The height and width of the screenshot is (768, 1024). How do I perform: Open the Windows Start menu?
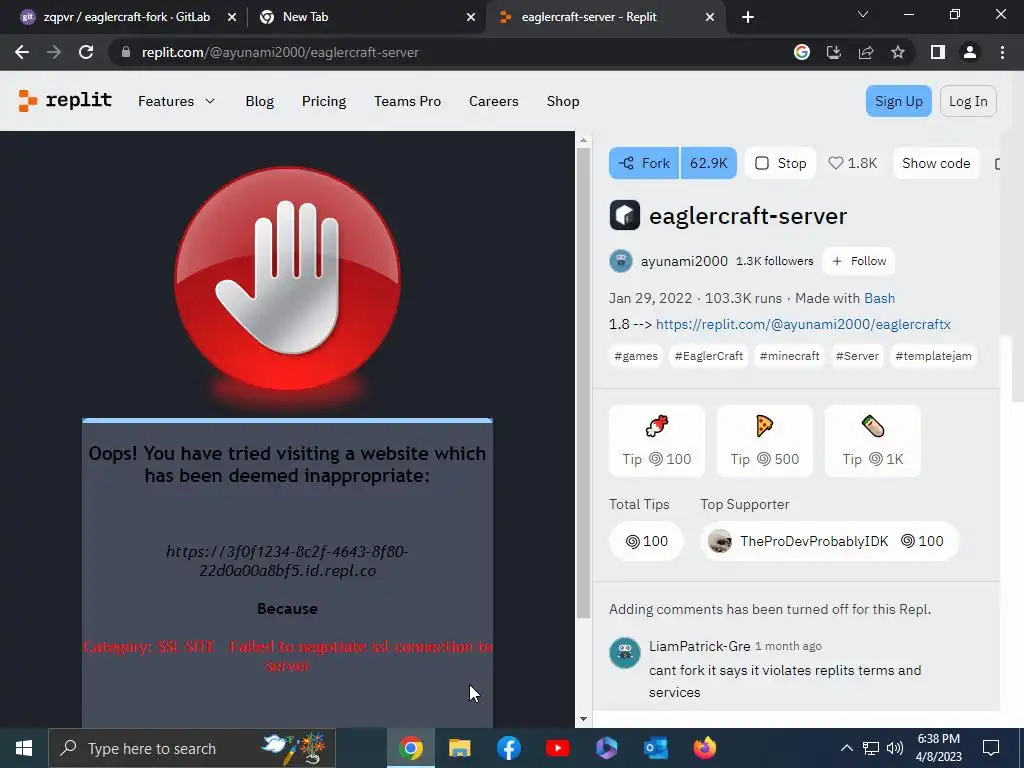[x=24, y=748]
